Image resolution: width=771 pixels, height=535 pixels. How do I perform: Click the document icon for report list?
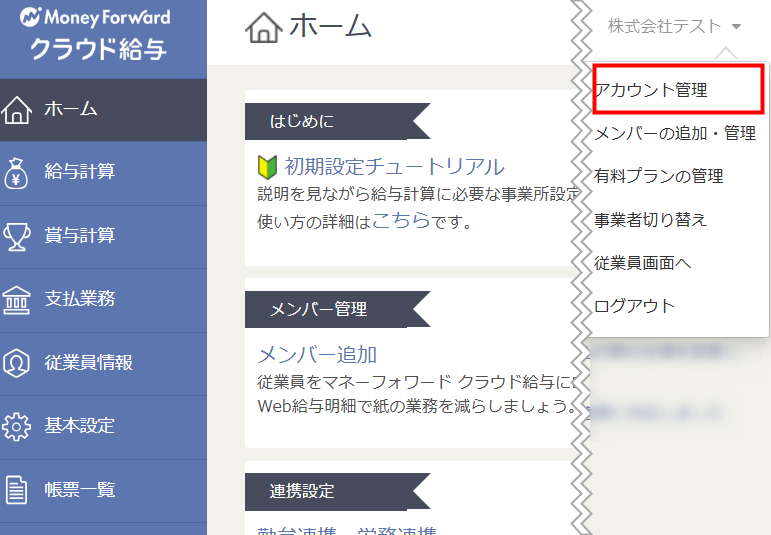19,490
